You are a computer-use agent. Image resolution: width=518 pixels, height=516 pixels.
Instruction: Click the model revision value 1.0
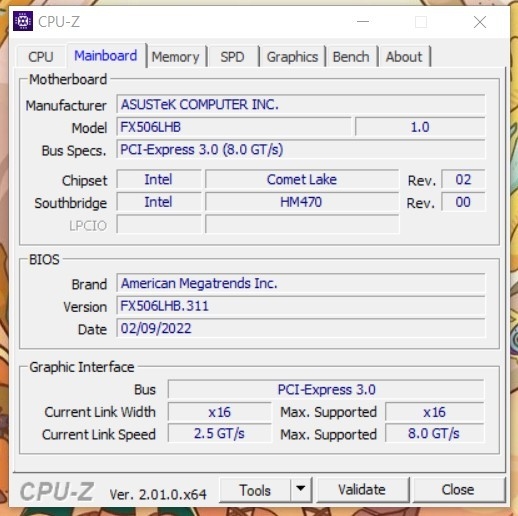coord(420,127)
